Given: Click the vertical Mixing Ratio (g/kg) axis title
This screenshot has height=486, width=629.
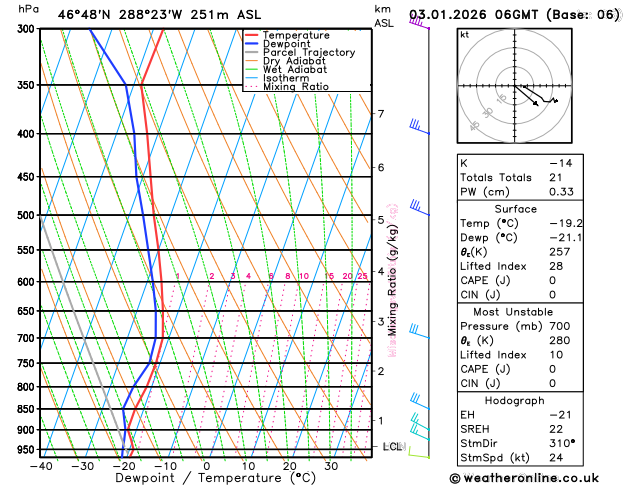Looking at the screenshot, I should pos(392,280).
